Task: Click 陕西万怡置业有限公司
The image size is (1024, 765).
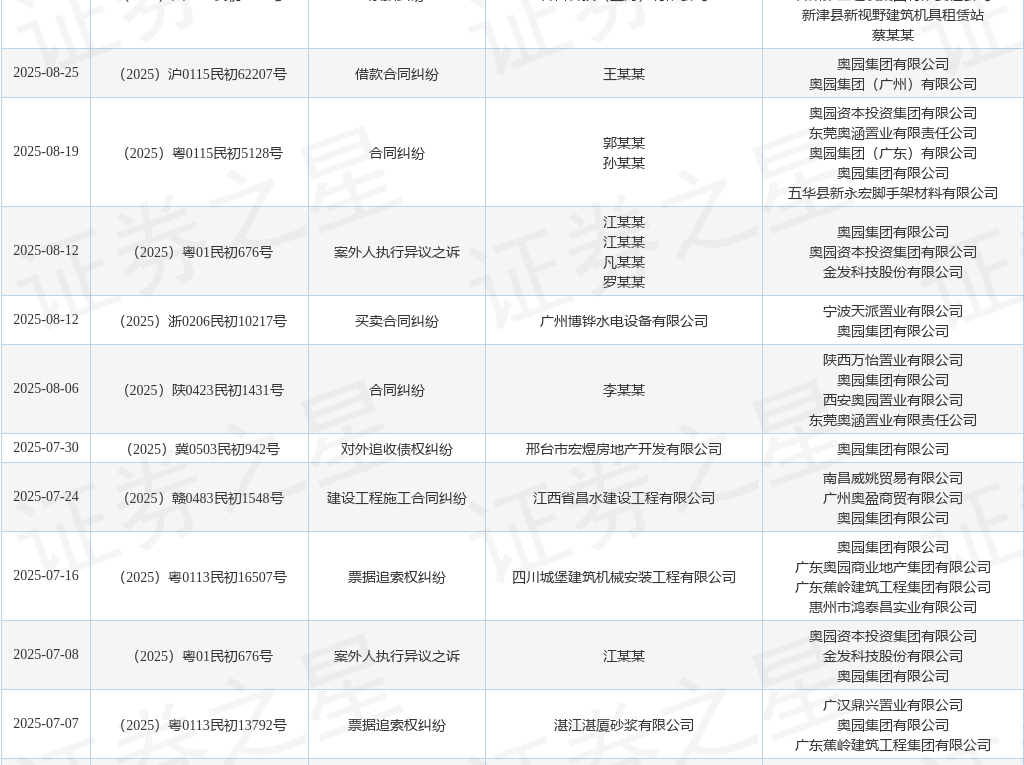Action: click(893, 361)
